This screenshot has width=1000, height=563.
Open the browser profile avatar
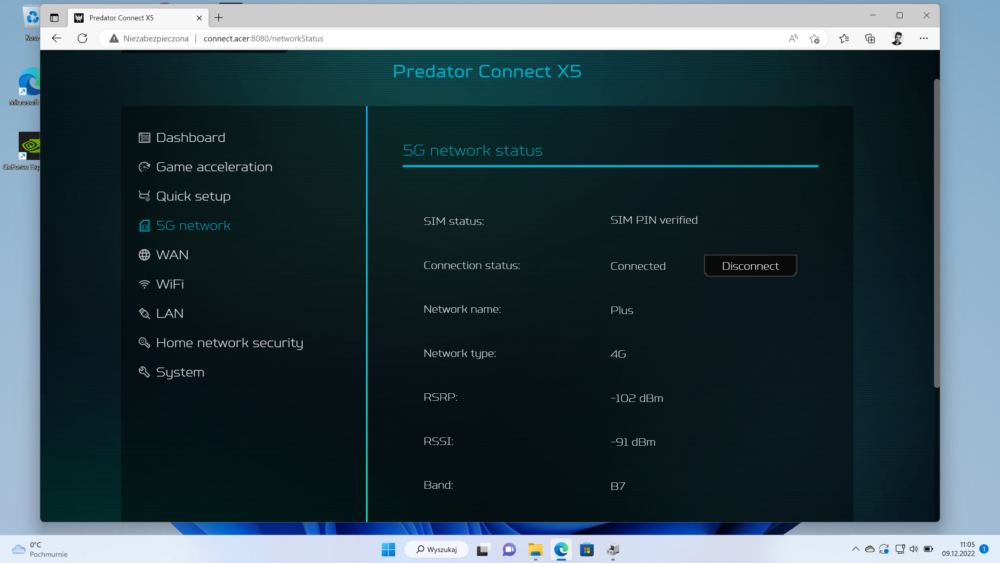coord(897,38)
